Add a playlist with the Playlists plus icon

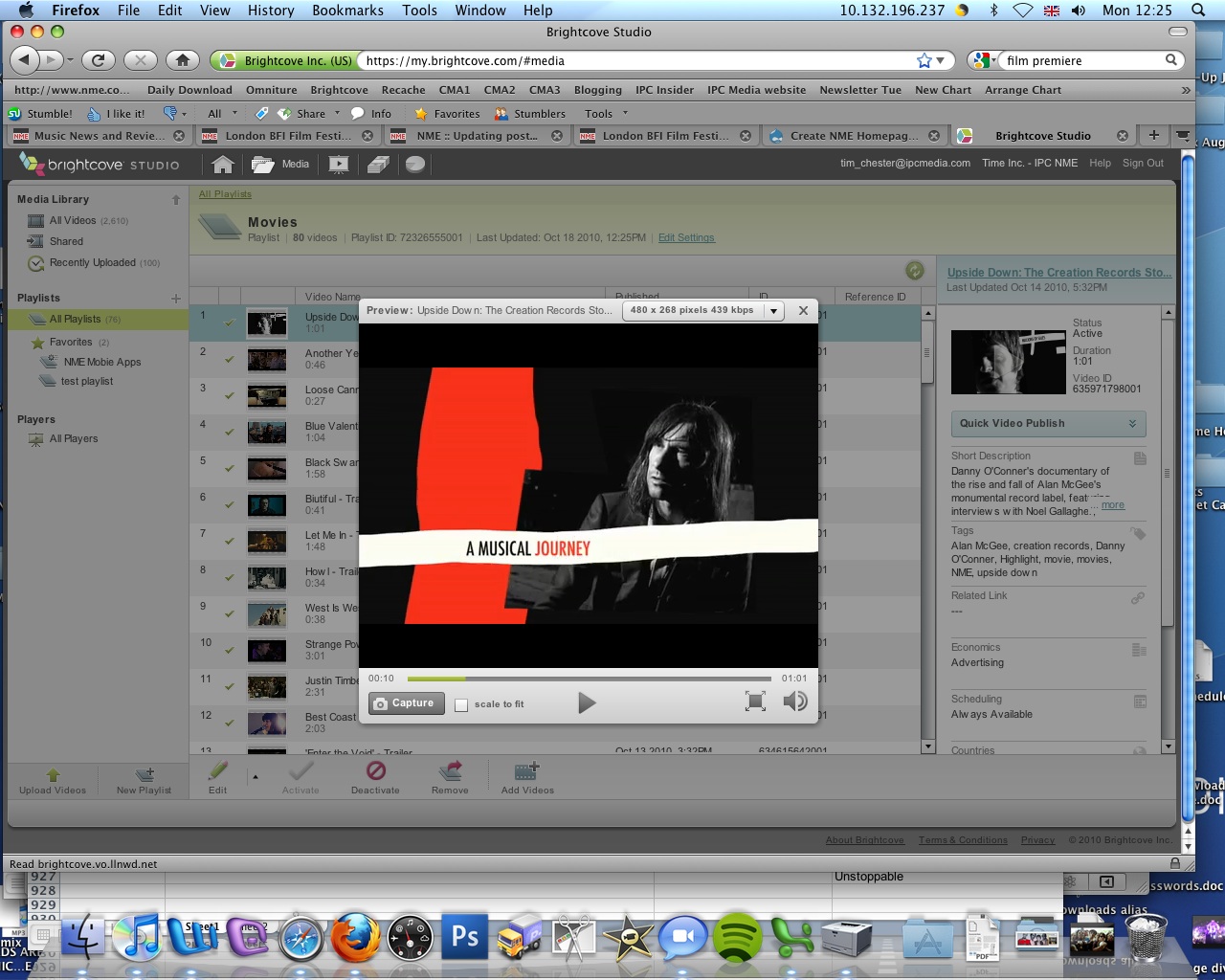tap(176, 299)
